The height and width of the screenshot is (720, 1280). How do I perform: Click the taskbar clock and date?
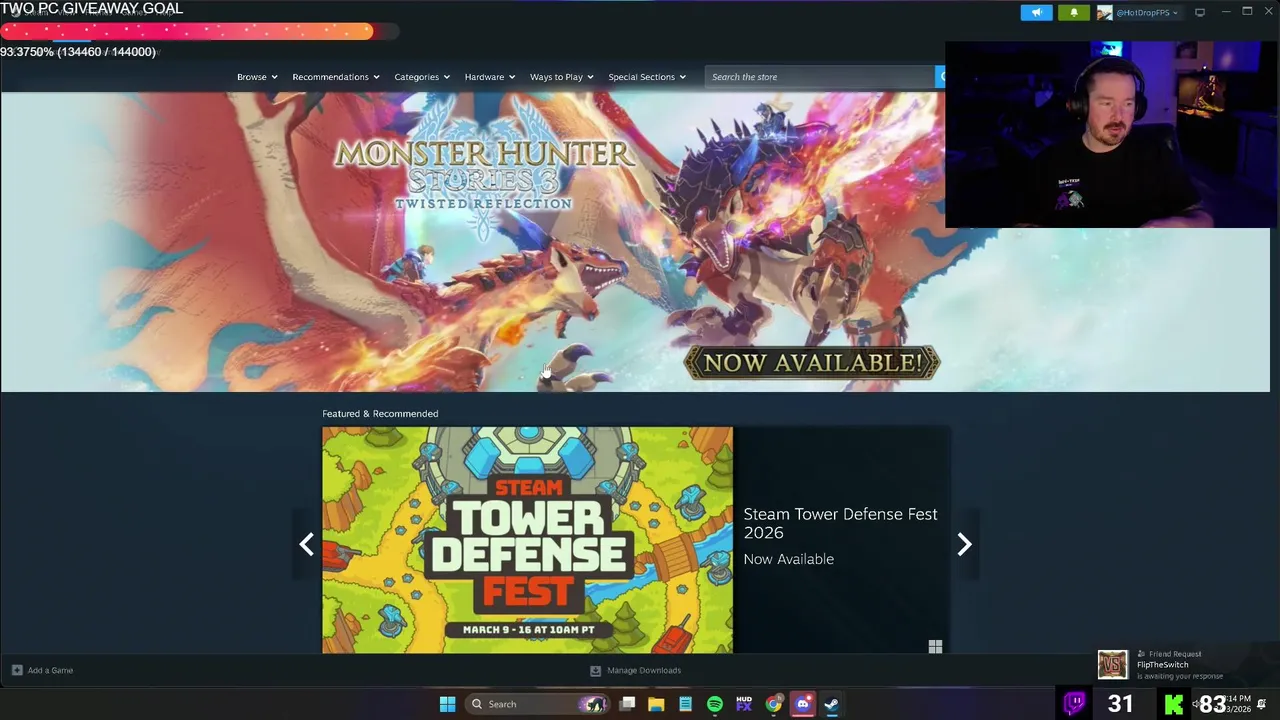coord(1237,703)
